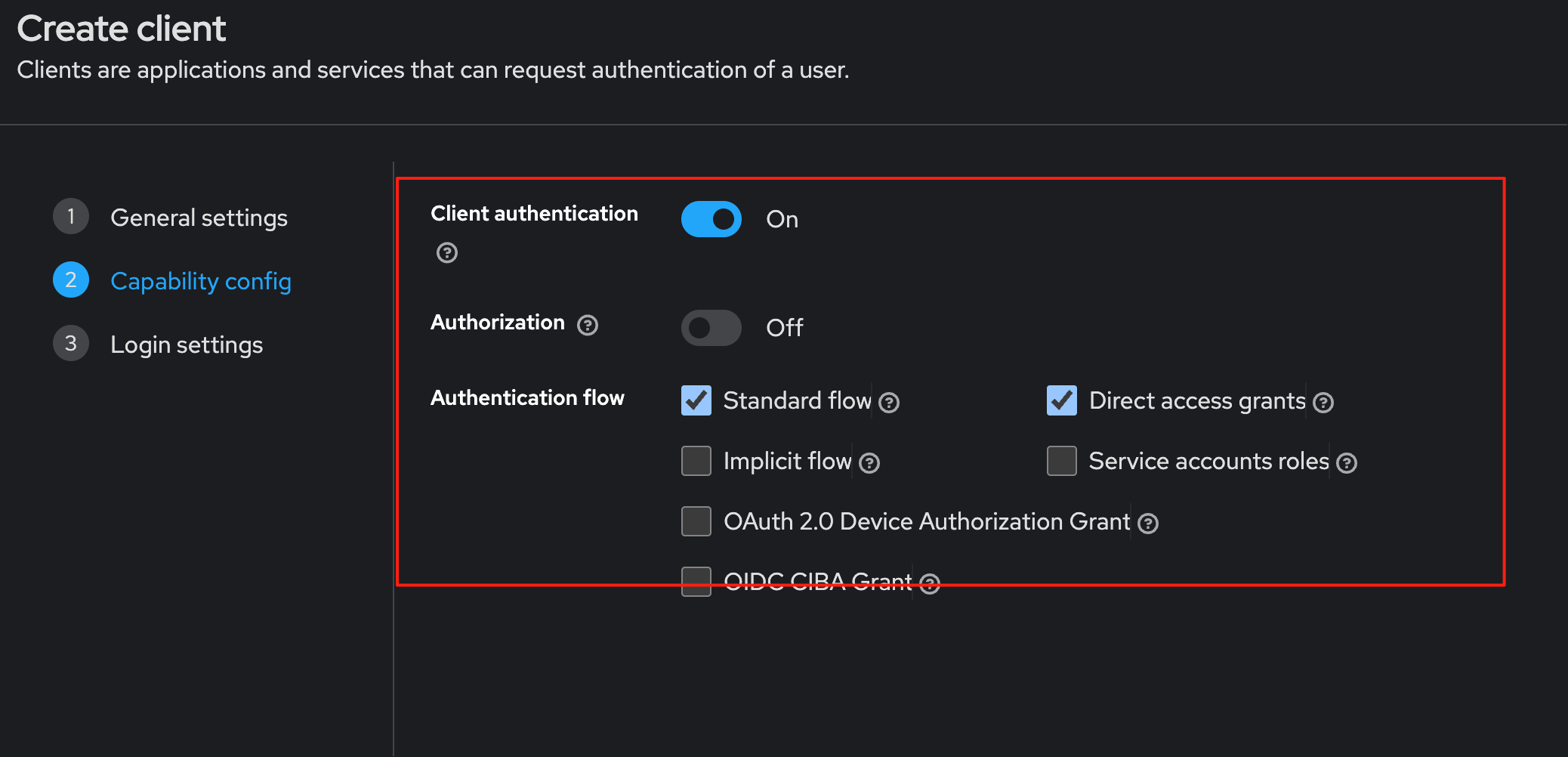The image size is (1568, 757).
Task: Check the OIDC CIBA Grant box
Action: (696, 582)
